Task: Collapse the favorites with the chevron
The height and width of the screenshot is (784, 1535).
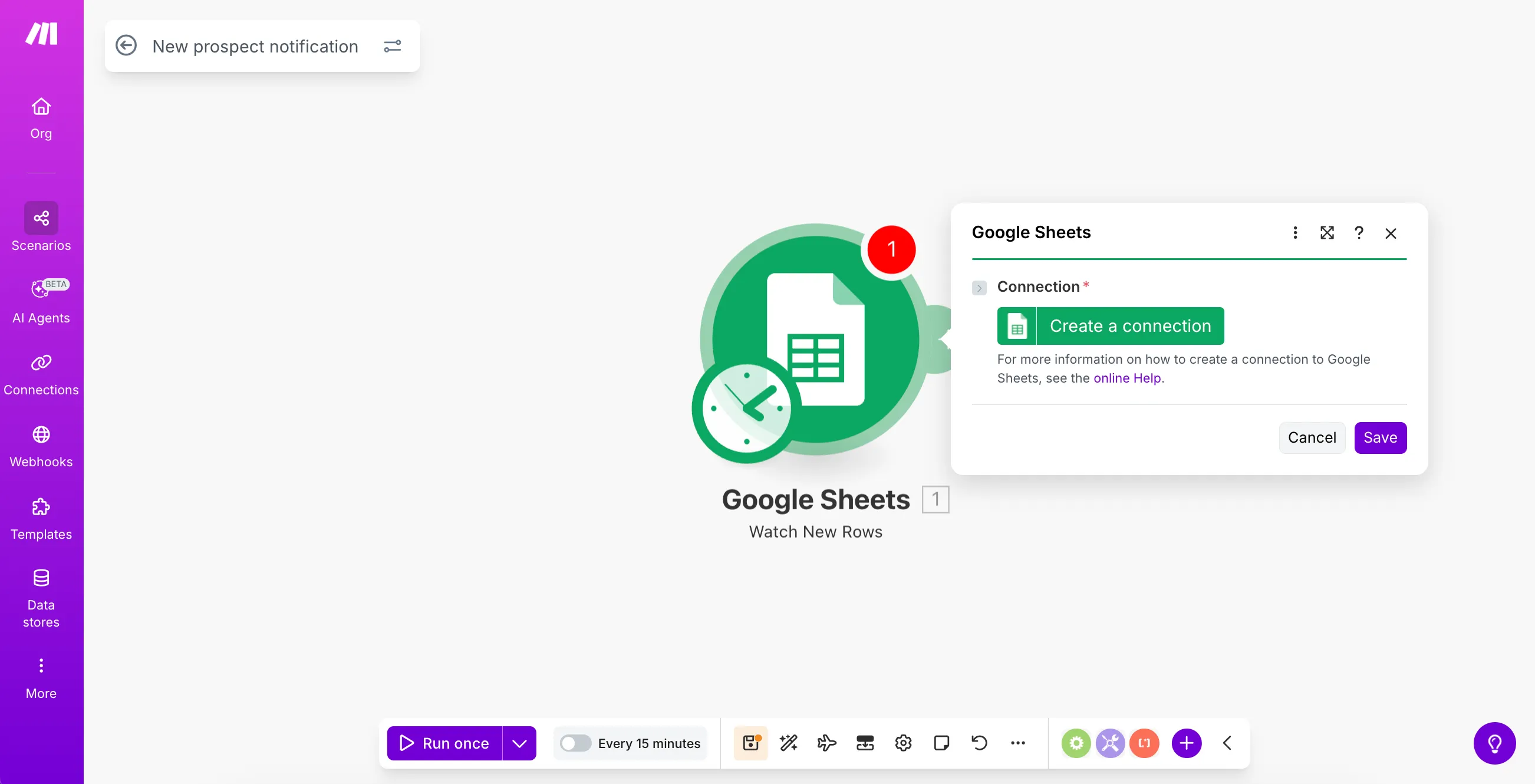Action: tap(1227, 743)
